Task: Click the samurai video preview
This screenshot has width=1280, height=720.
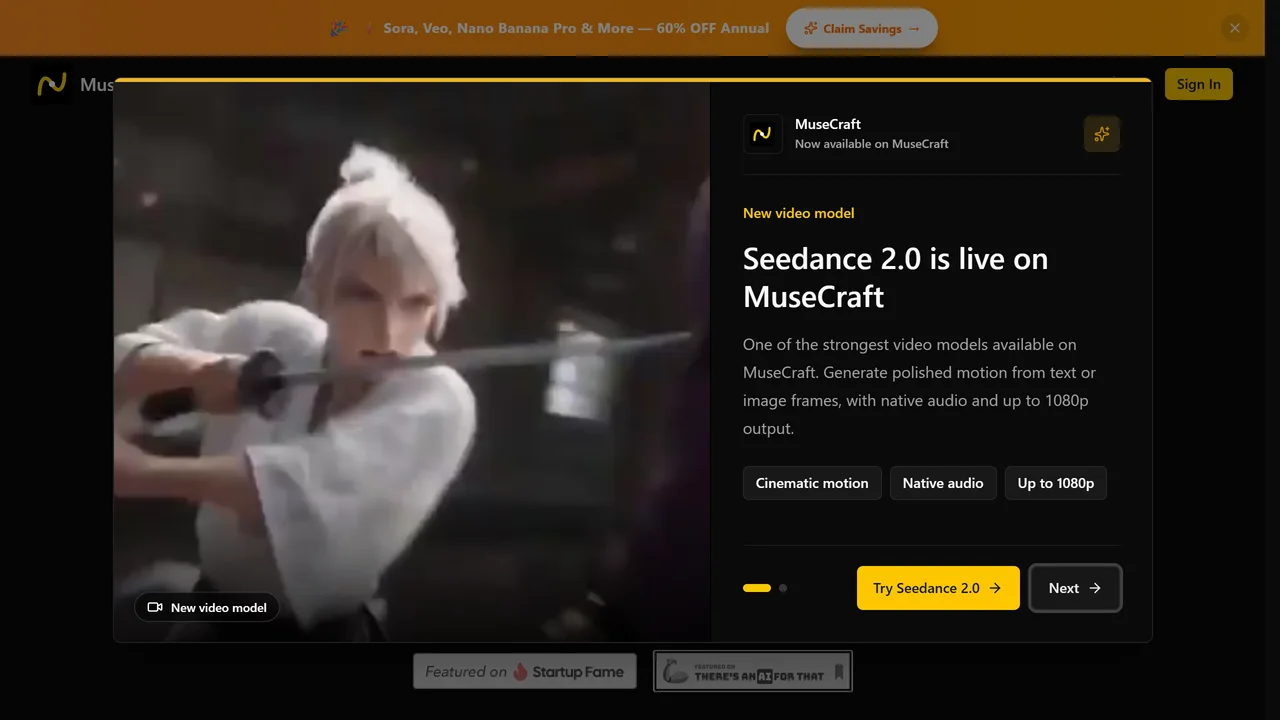Action: click(411, 362)
